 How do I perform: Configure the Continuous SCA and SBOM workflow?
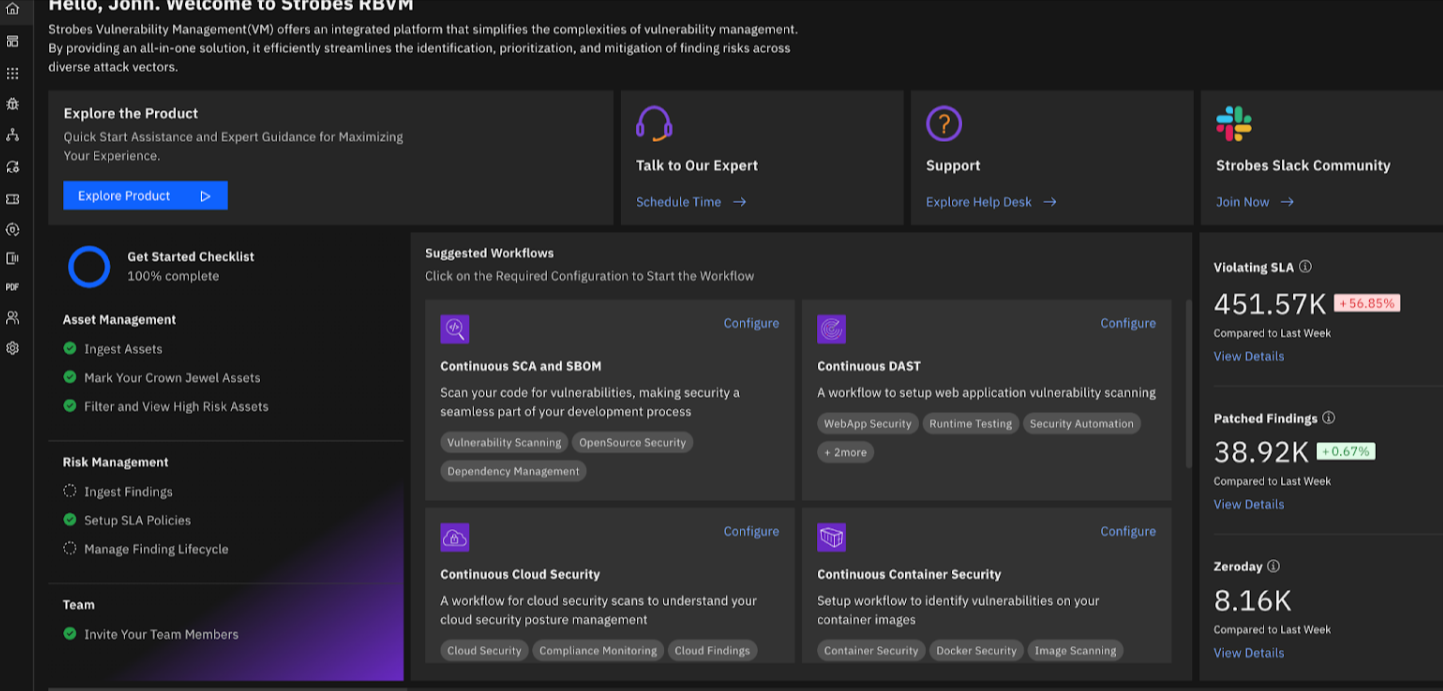(x=751, y=323)
